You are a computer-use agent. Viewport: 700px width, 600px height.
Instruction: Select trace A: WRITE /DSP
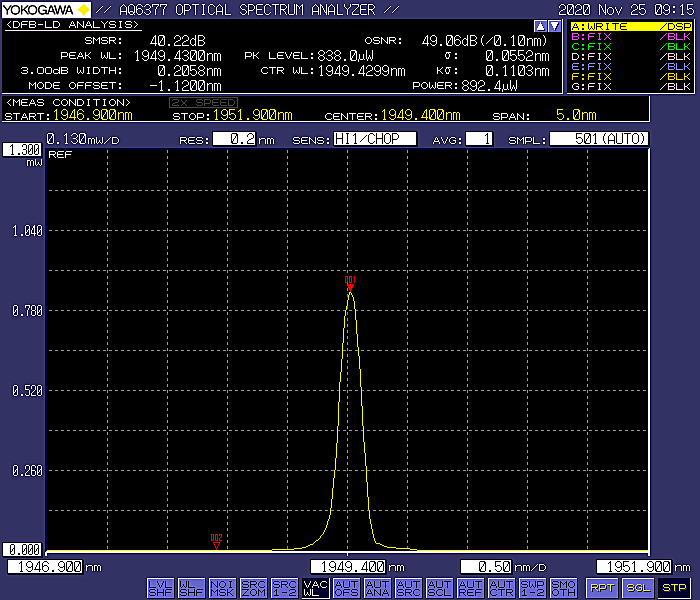click(631, 26)
